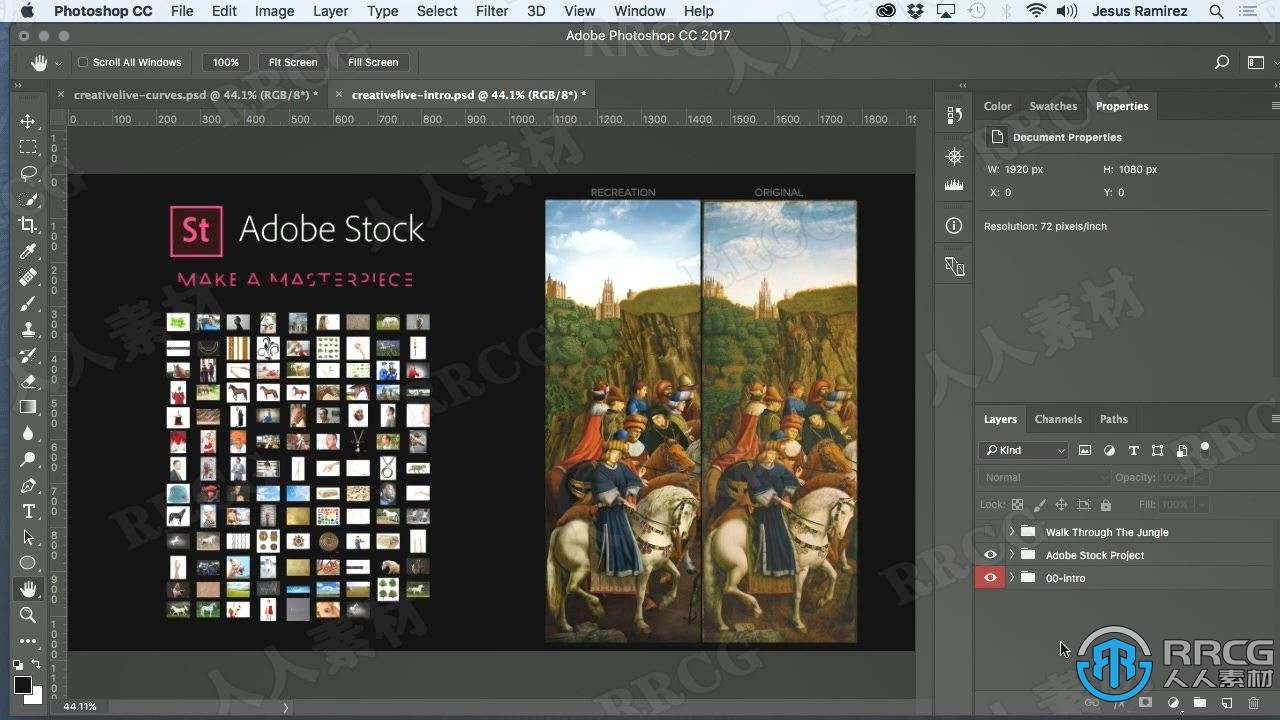Select the Horizontal Type tool
This screenshot has height=720, width=1280.
pos(28,511)
